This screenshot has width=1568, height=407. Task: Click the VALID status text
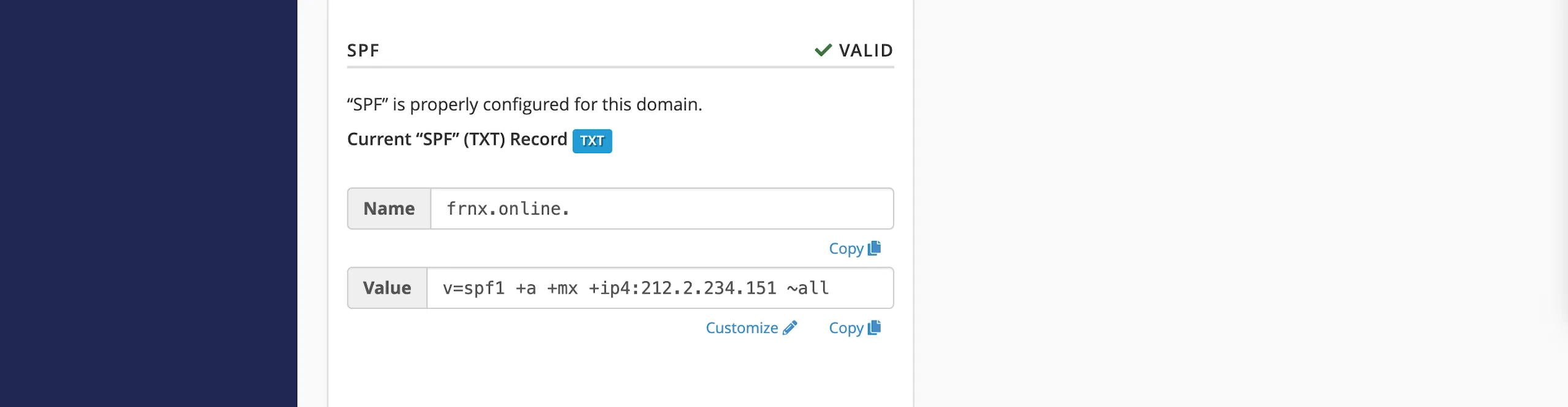click(865, 50)
